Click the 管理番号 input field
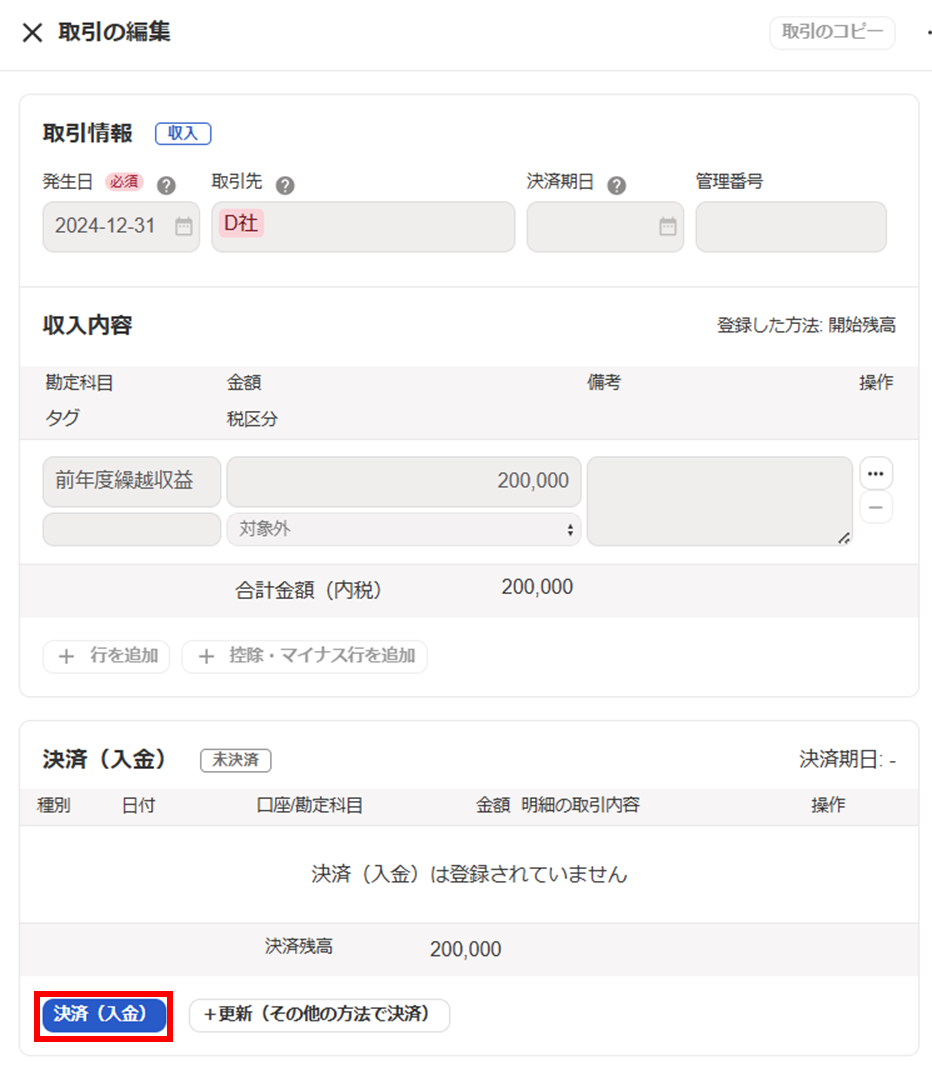Image resolution: width=932 pixels, height=1065 pixels. click(x=790, y=227)
